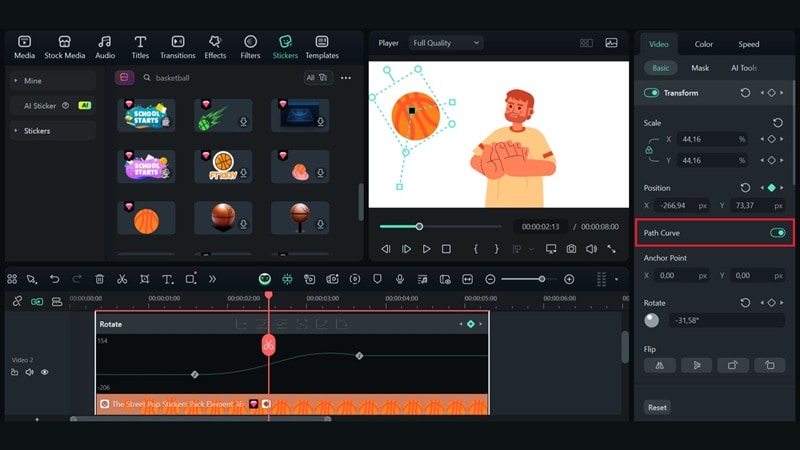
Task: Select the Mask sub-tab
Action: coord(700,68)
